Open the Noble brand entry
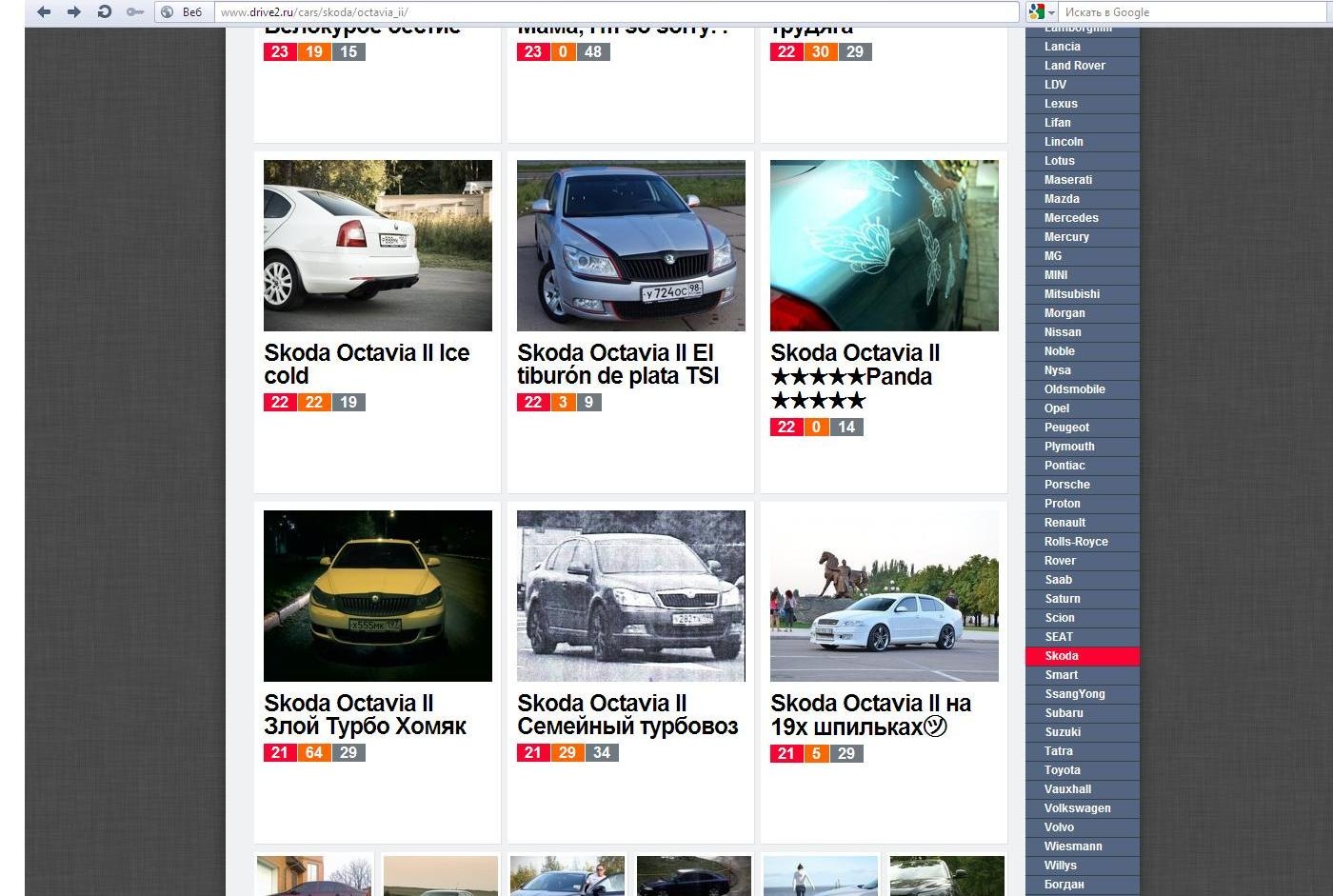1333x896 pixels. 1083,351
